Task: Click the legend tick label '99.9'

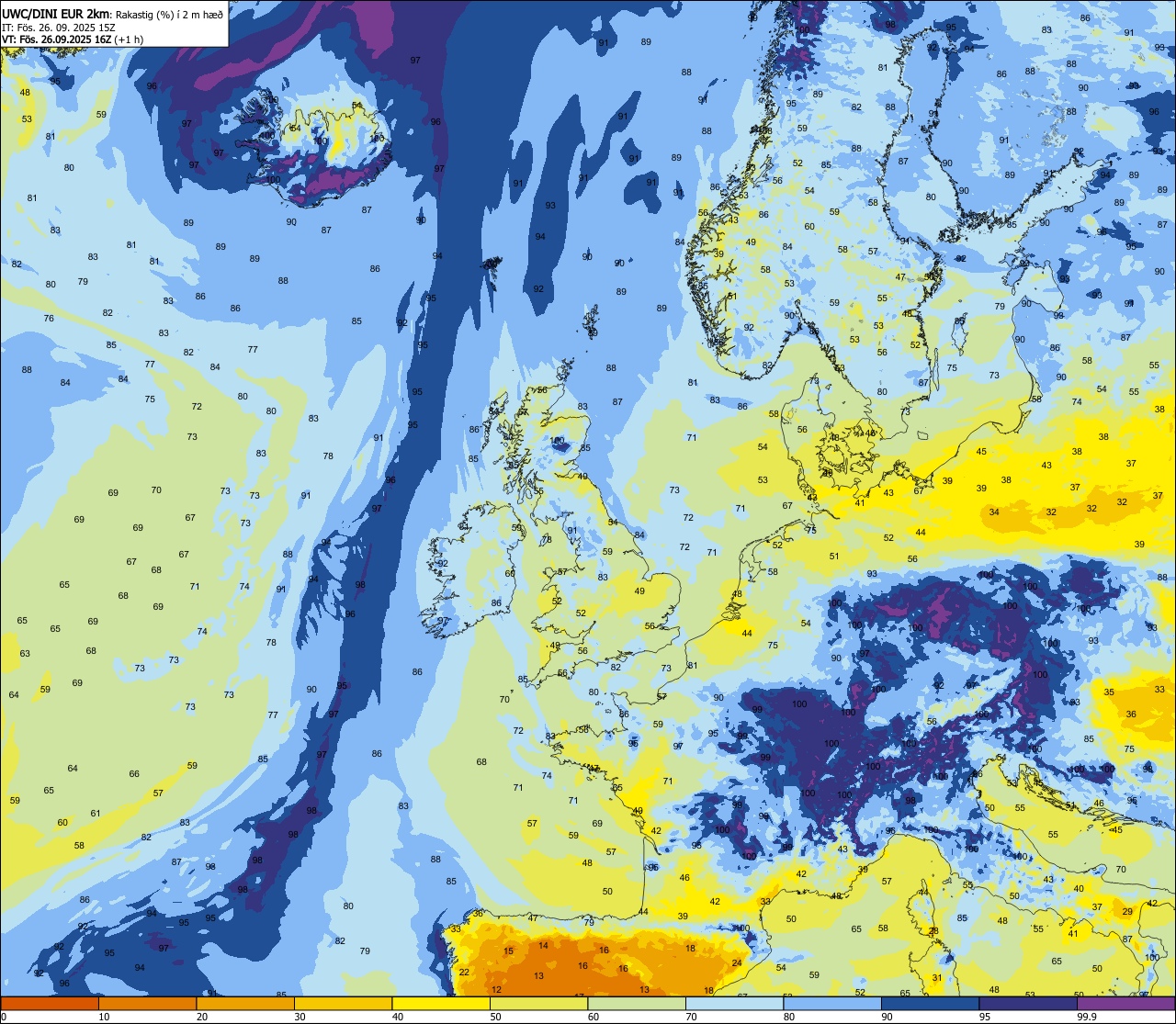Action: tap(1087, 1017)
